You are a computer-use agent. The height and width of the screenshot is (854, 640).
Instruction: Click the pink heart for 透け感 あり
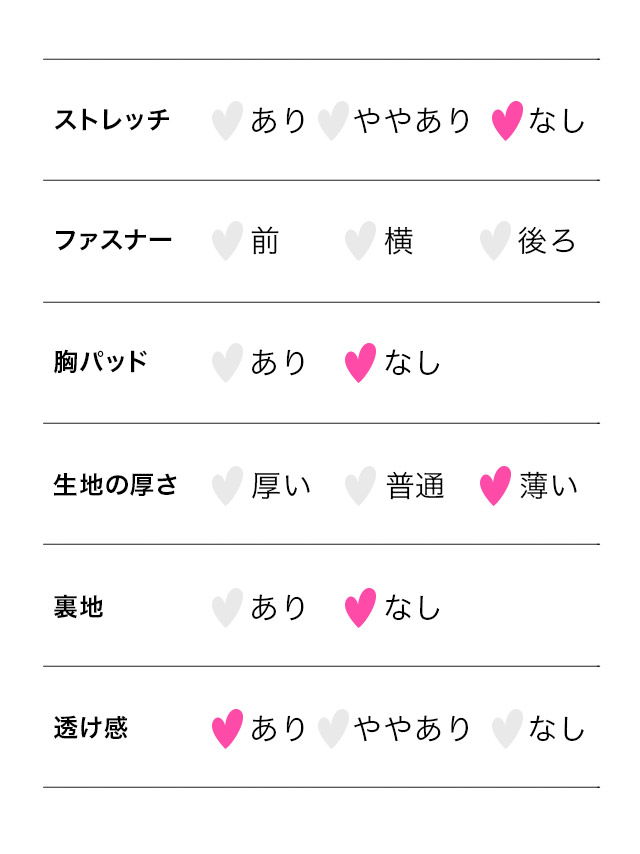pos(227,729)
